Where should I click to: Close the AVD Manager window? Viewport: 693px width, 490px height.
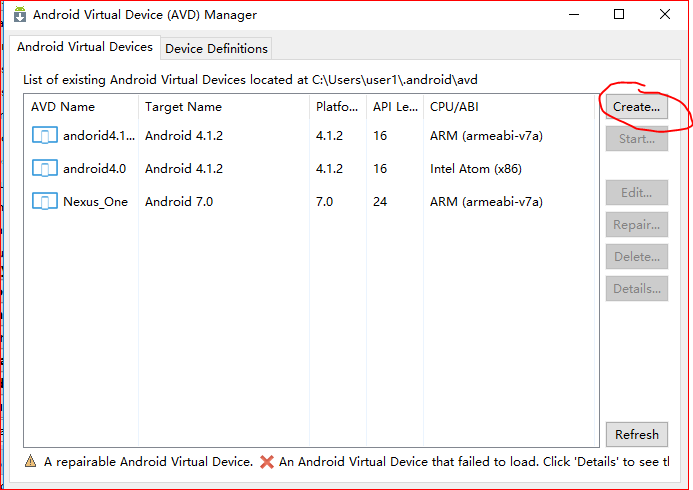(x=665, y=15)
